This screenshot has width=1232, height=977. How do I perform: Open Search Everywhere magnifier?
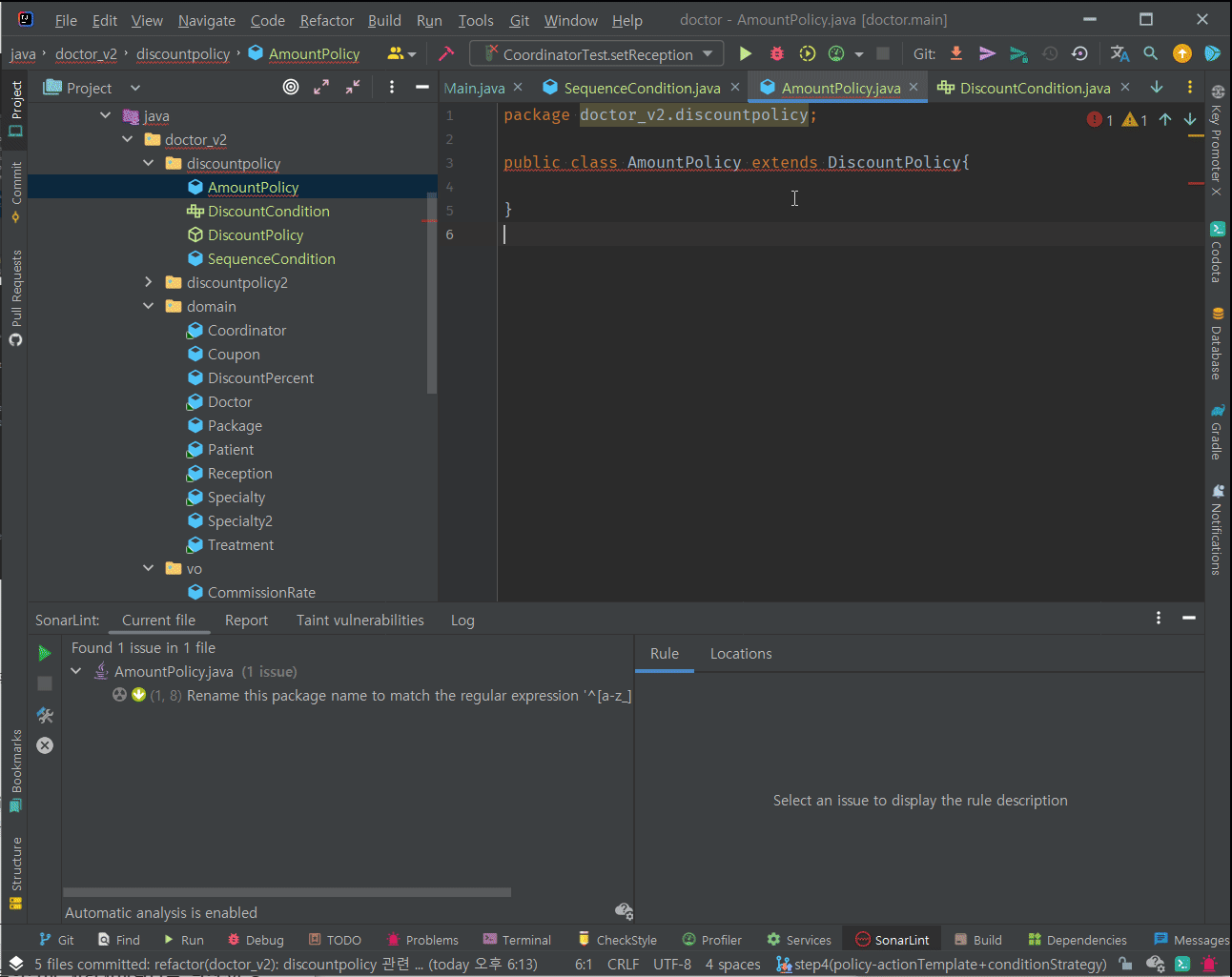click(1151, 54)
